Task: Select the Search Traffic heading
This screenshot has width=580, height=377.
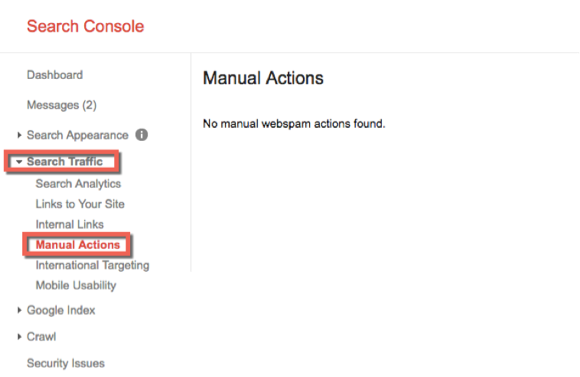Action: [x=64, y=162]
